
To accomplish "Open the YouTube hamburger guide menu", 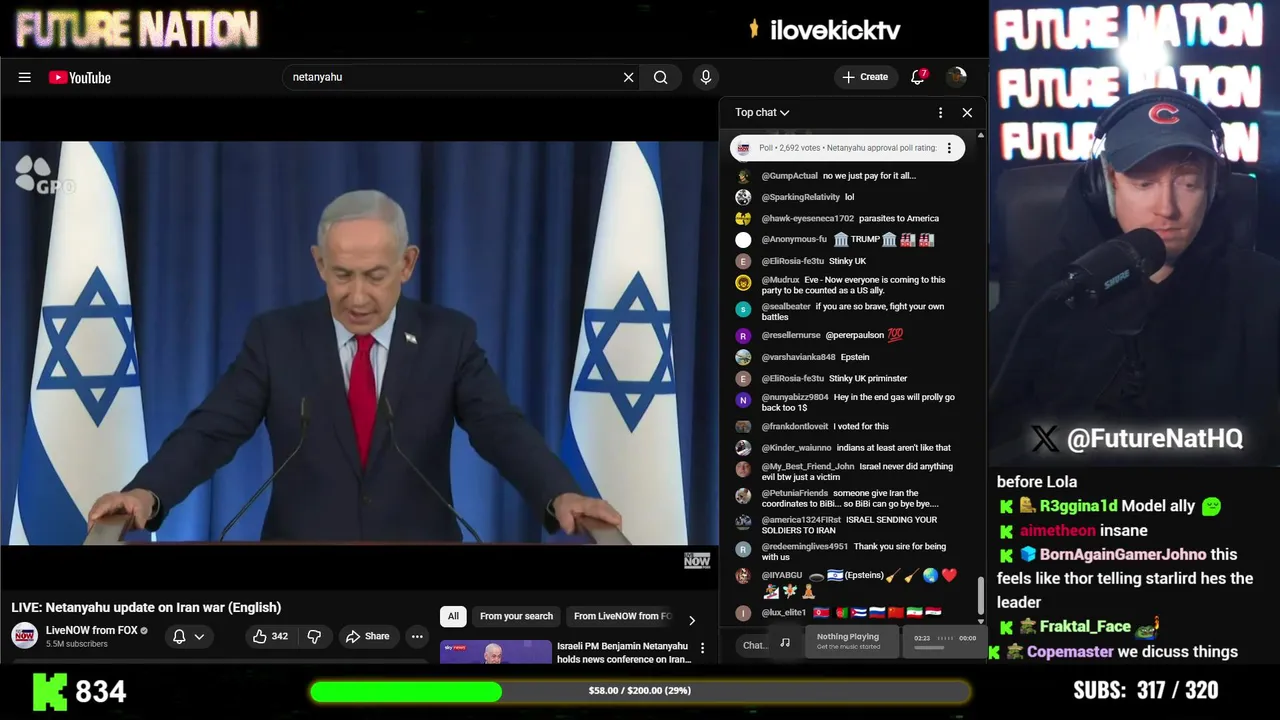I will pos(24,77).
